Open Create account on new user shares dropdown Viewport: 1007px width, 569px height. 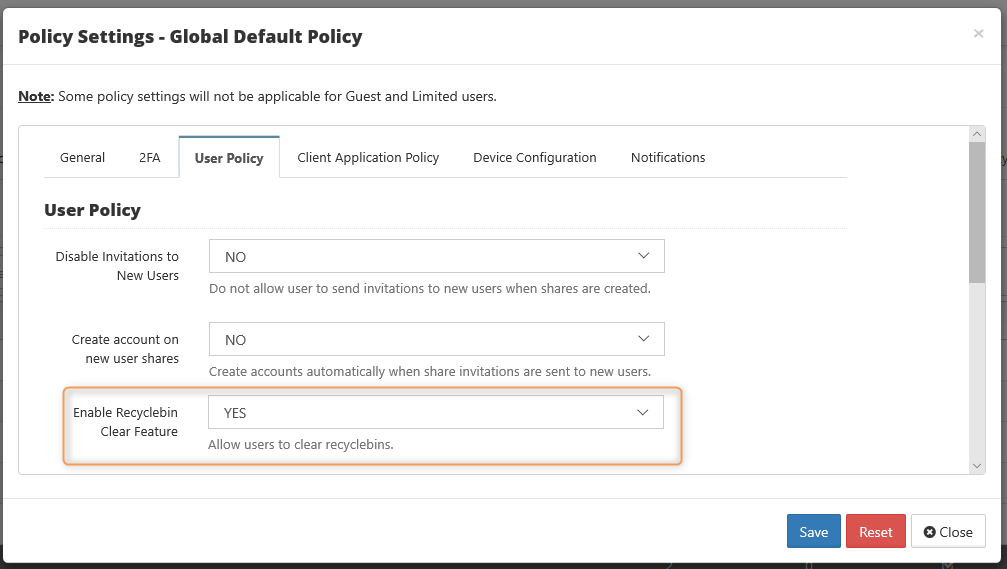coord(437,339)
